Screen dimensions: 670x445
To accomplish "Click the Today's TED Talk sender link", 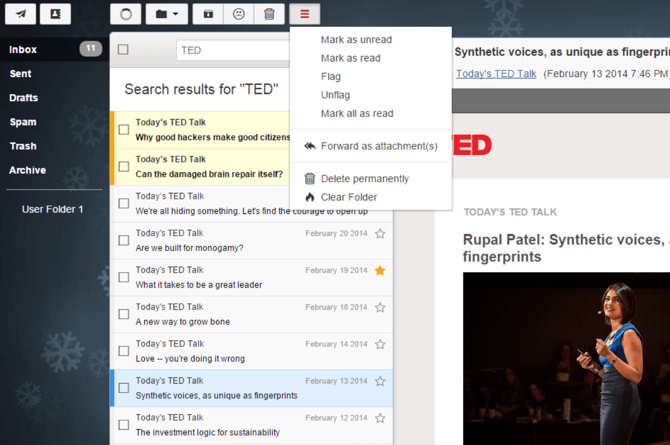I will tap(496, 74).
